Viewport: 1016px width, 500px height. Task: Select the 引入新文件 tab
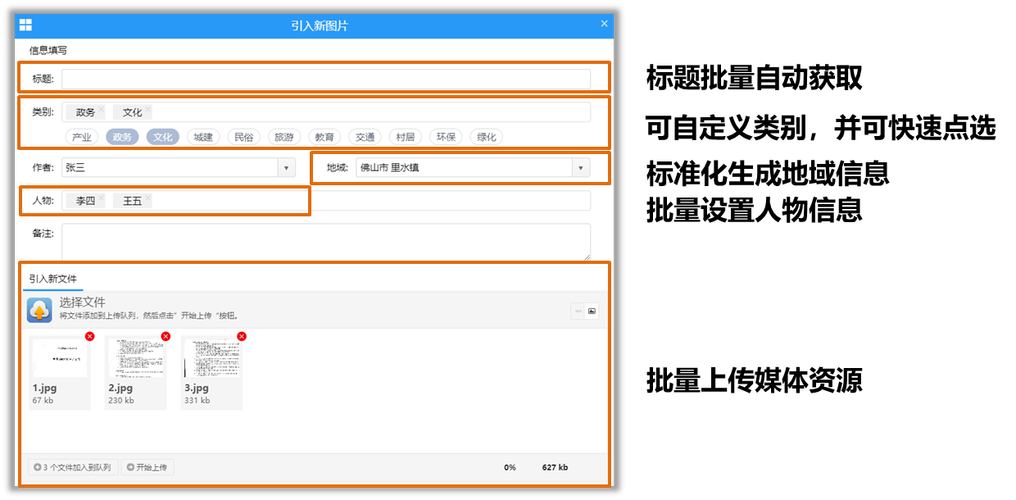click(53, 279)
